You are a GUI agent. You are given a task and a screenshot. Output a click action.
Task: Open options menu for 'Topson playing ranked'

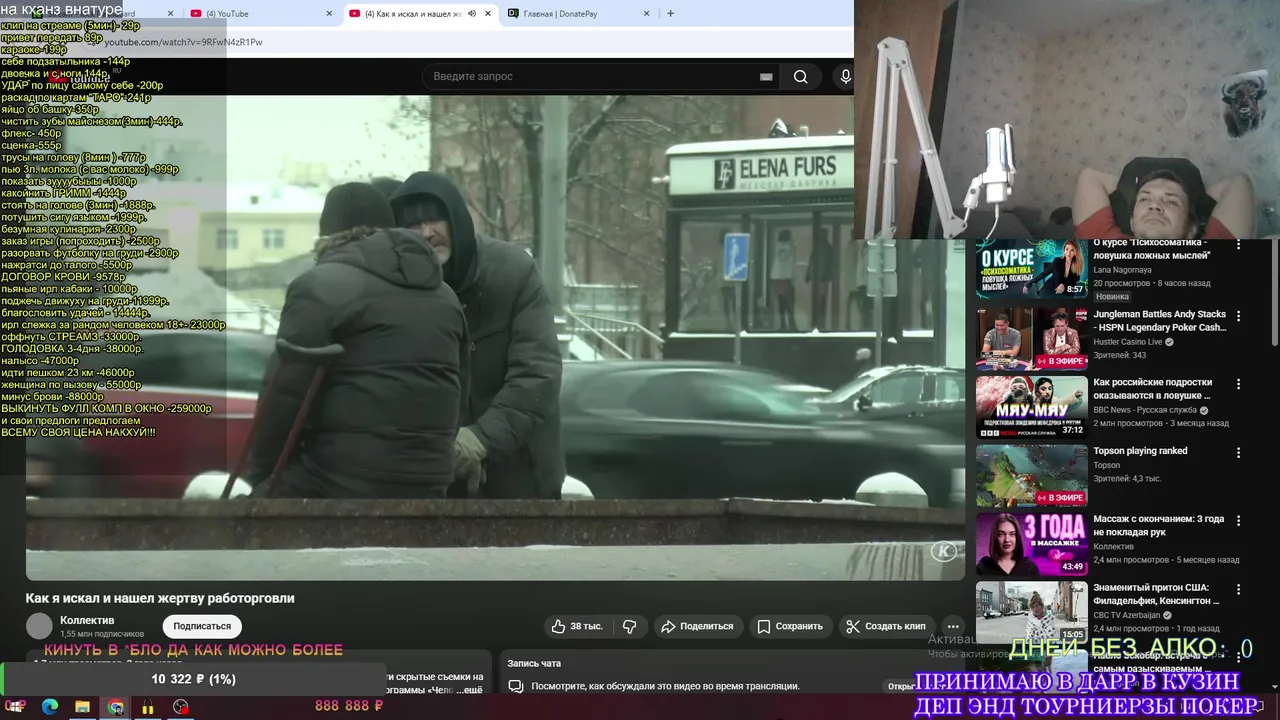[1238, 453]
